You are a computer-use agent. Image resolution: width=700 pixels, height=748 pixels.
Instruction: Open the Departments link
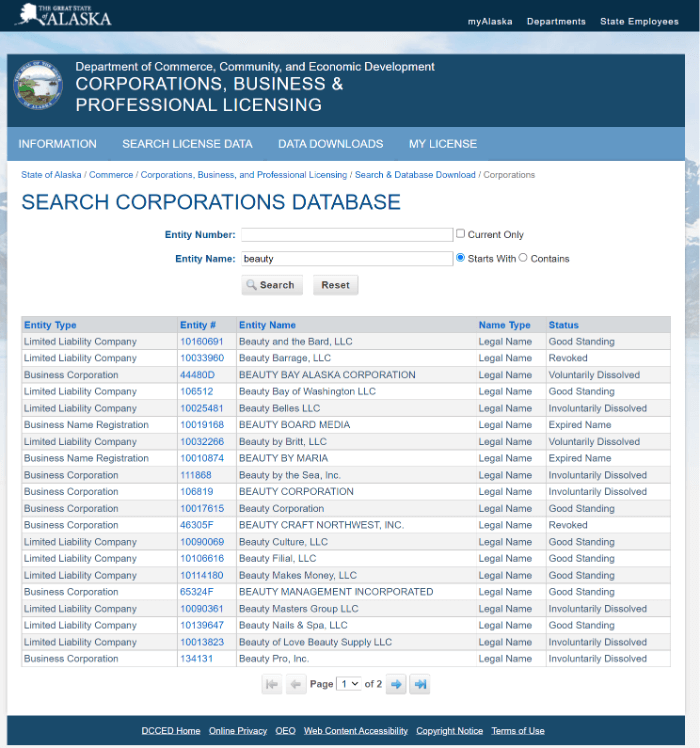pos(556,21)
